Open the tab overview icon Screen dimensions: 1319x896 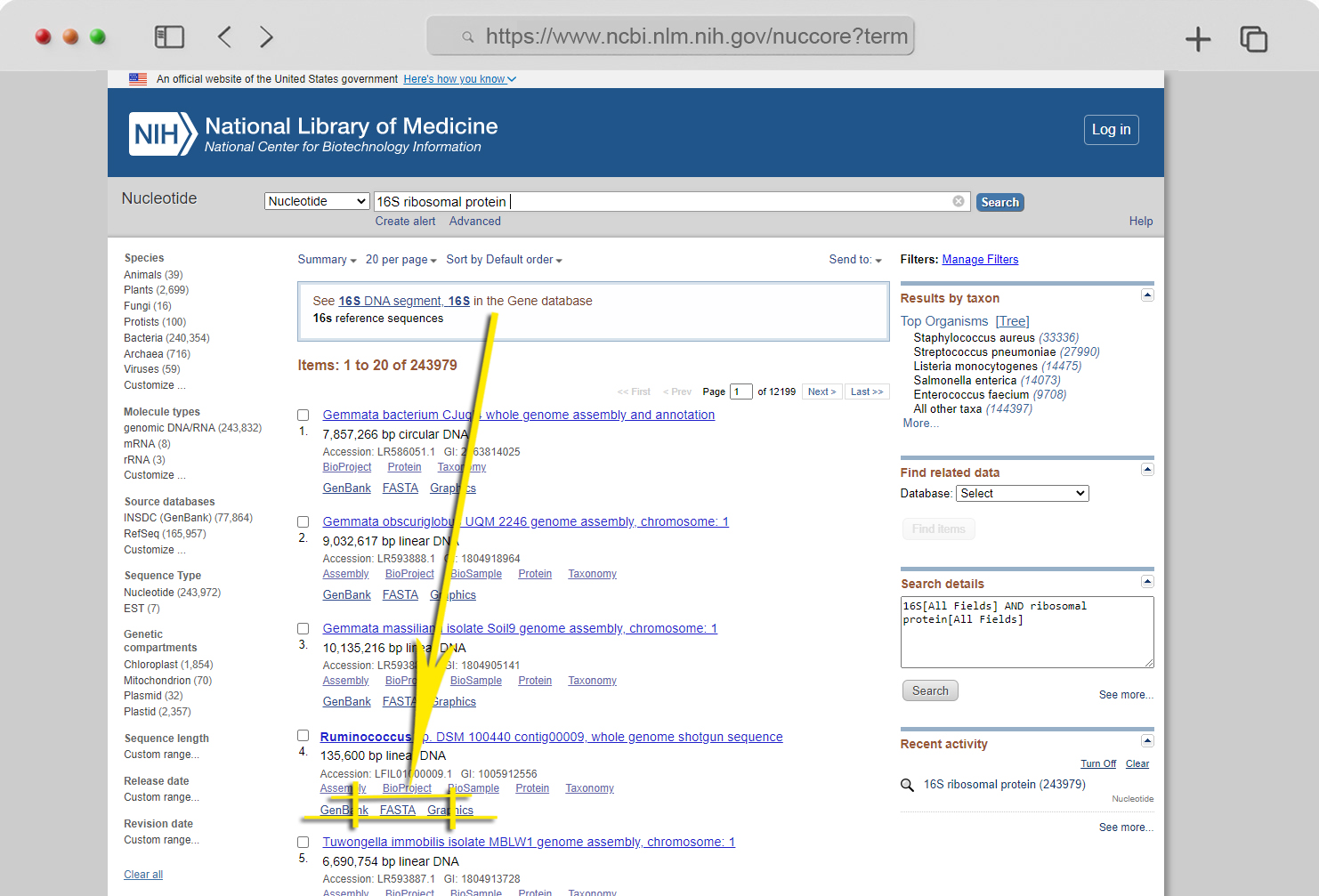point(1253,38)
